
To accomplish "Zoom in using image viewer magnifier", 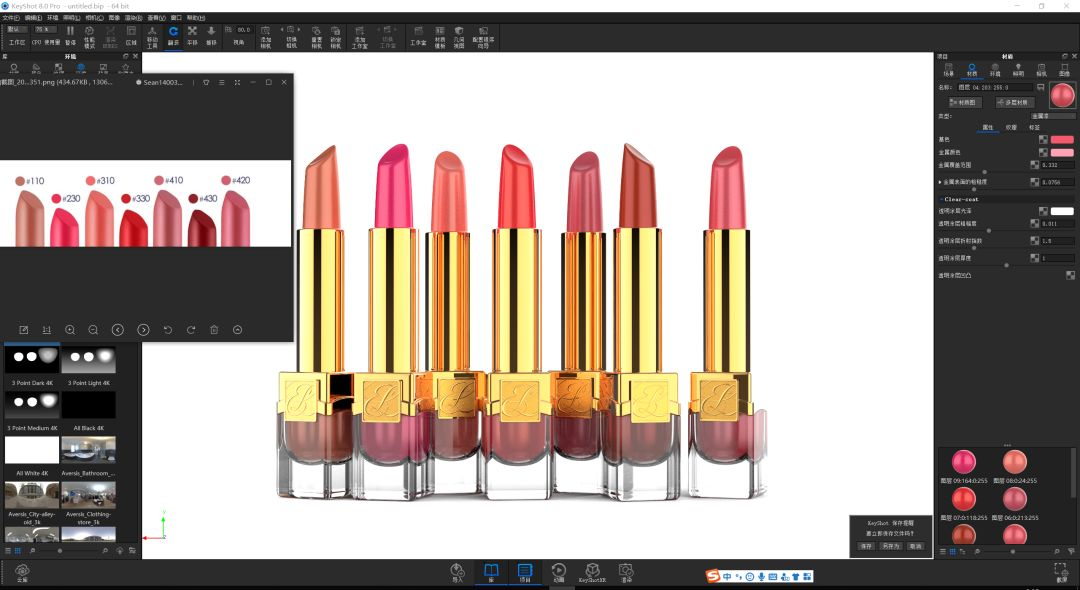I will 70,330.
